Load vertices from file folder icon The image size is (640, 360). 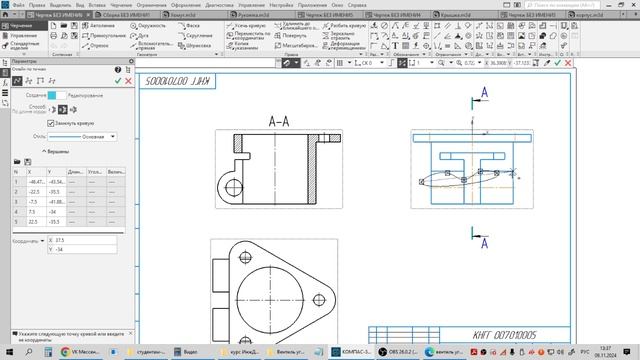(17, 162)
